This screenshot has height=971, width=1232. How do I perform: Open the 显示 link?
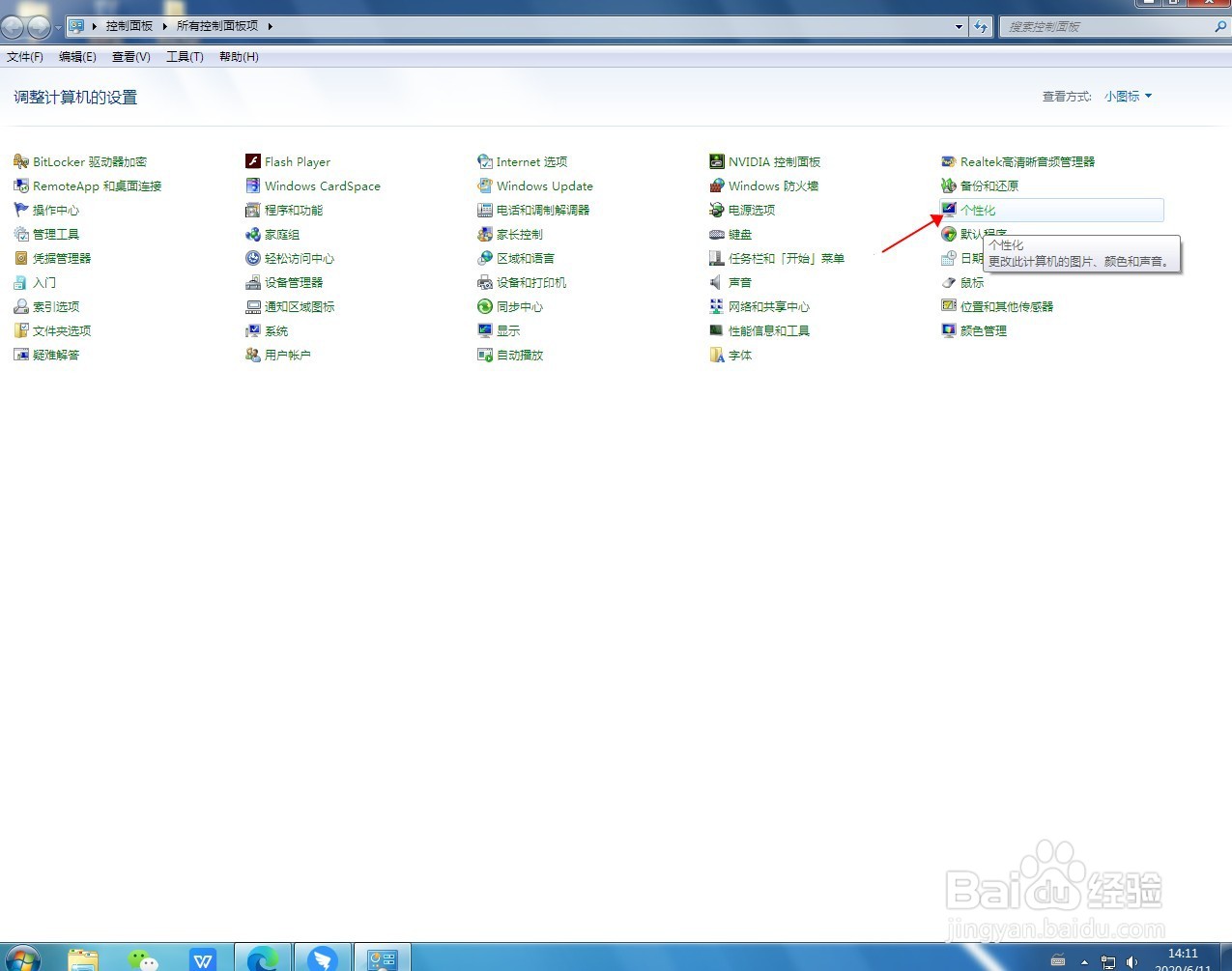[508, 330]
